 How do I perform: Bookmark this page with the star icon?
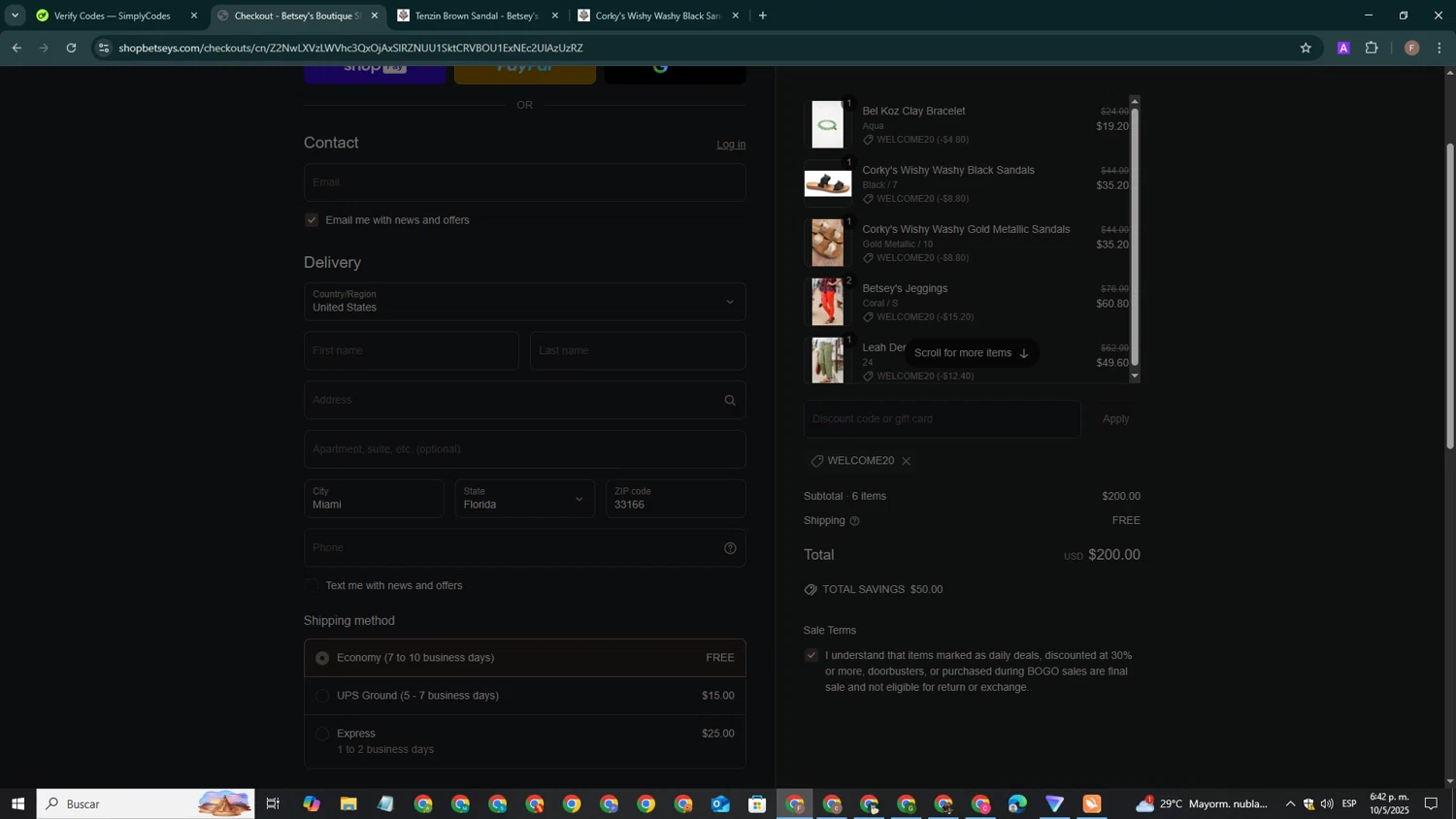1306,48
